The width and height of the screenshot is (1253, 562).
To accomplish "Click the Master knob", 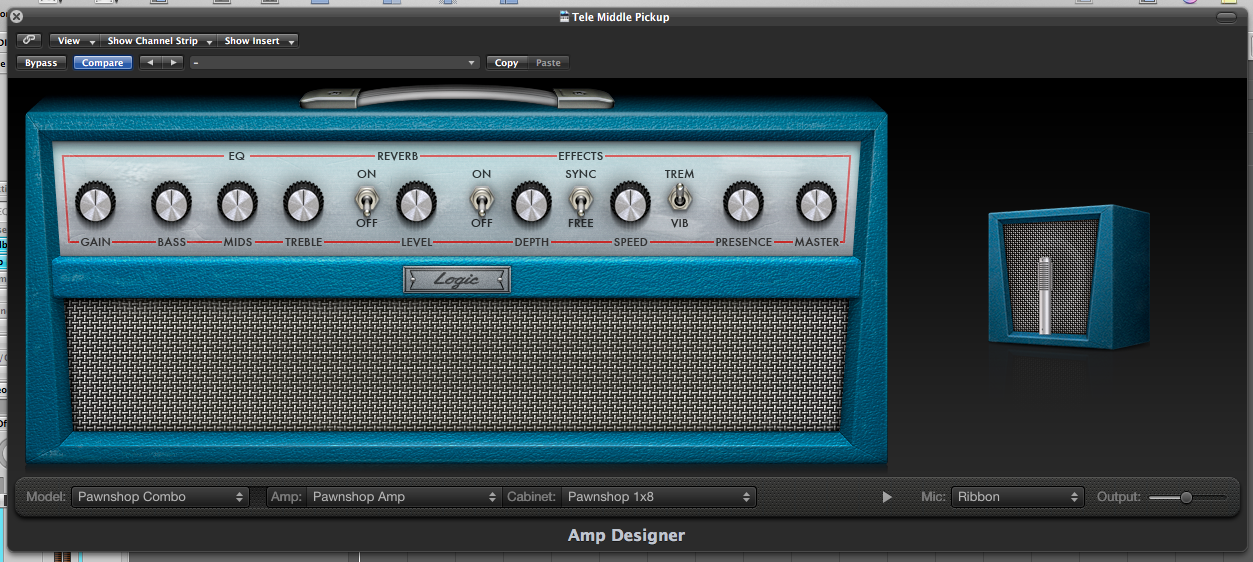I will click(816, 204).
